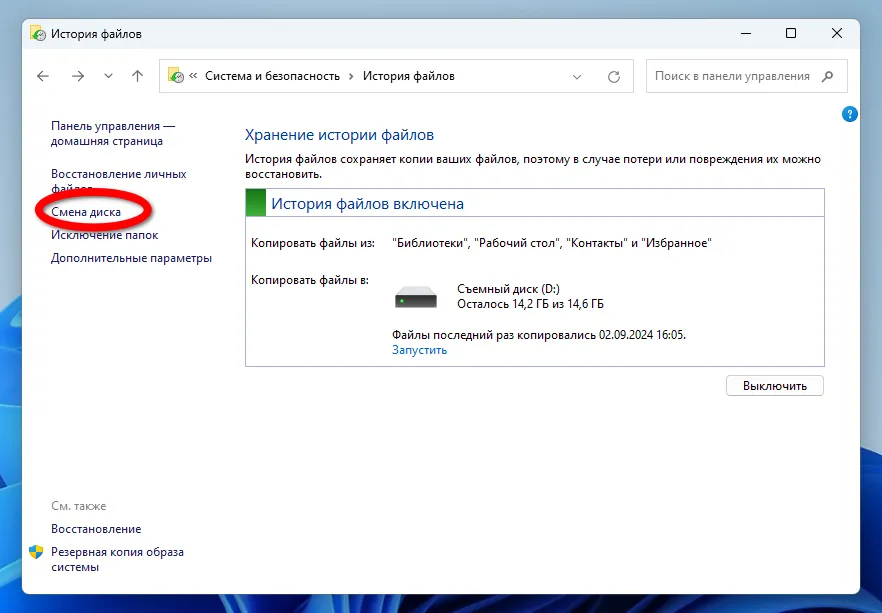882x613 pixels.
Task: Open Восстановление under См. также
Action: pos(96,529)
